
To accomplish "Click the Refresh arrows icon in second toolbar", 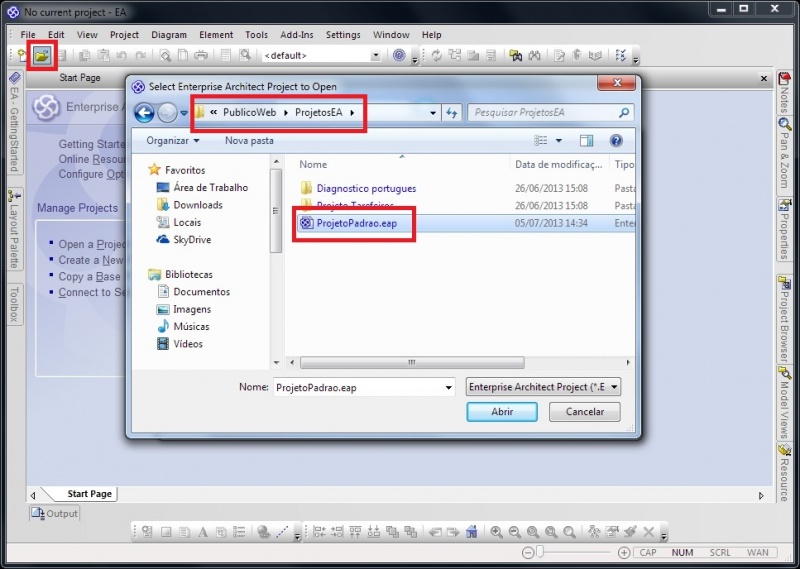I will (436, 55).
